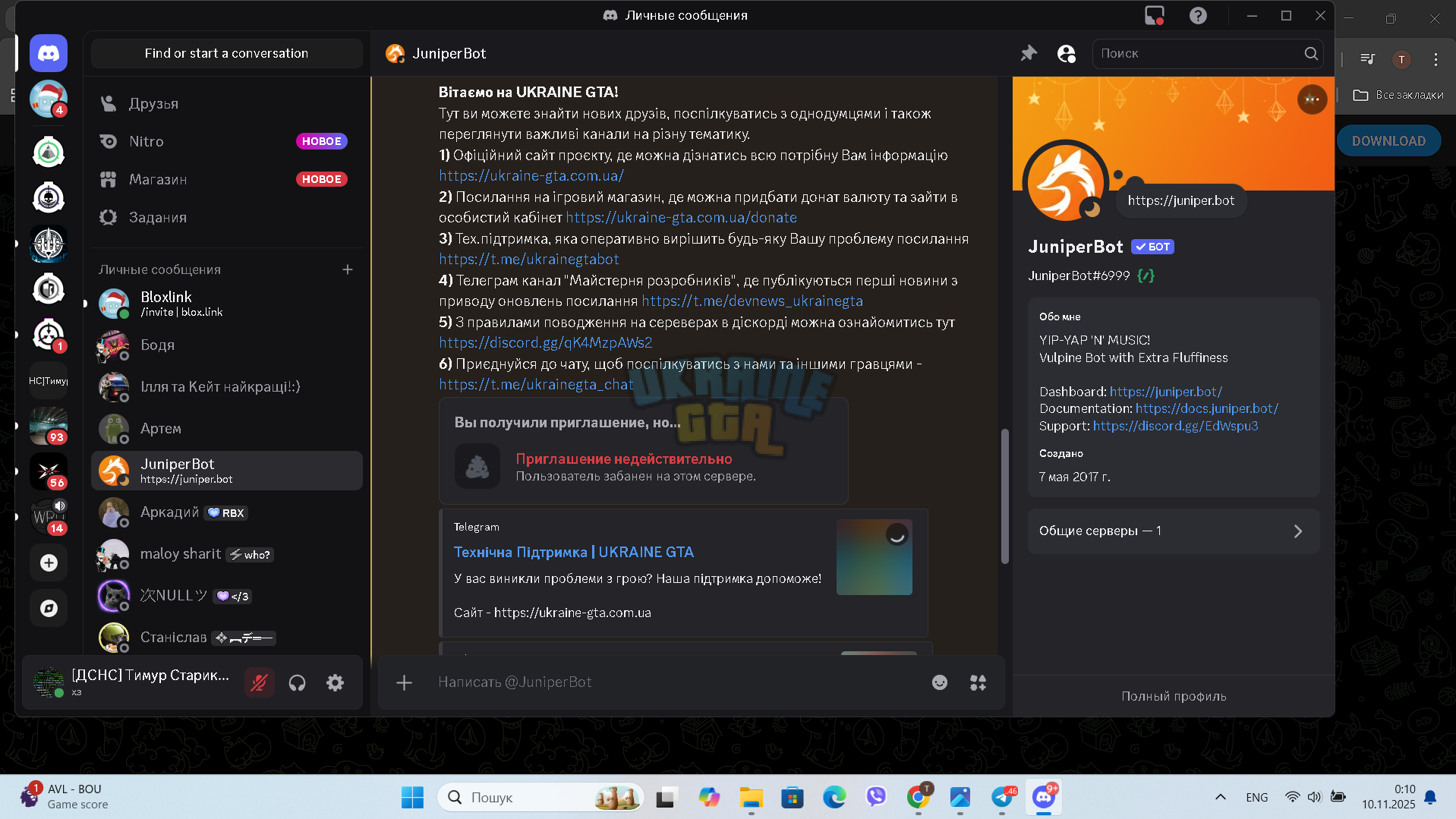Viewport: 1456px width, 819px height.
Task: Open Microsoft Edge from the taskbar
Action: point(834,797)
